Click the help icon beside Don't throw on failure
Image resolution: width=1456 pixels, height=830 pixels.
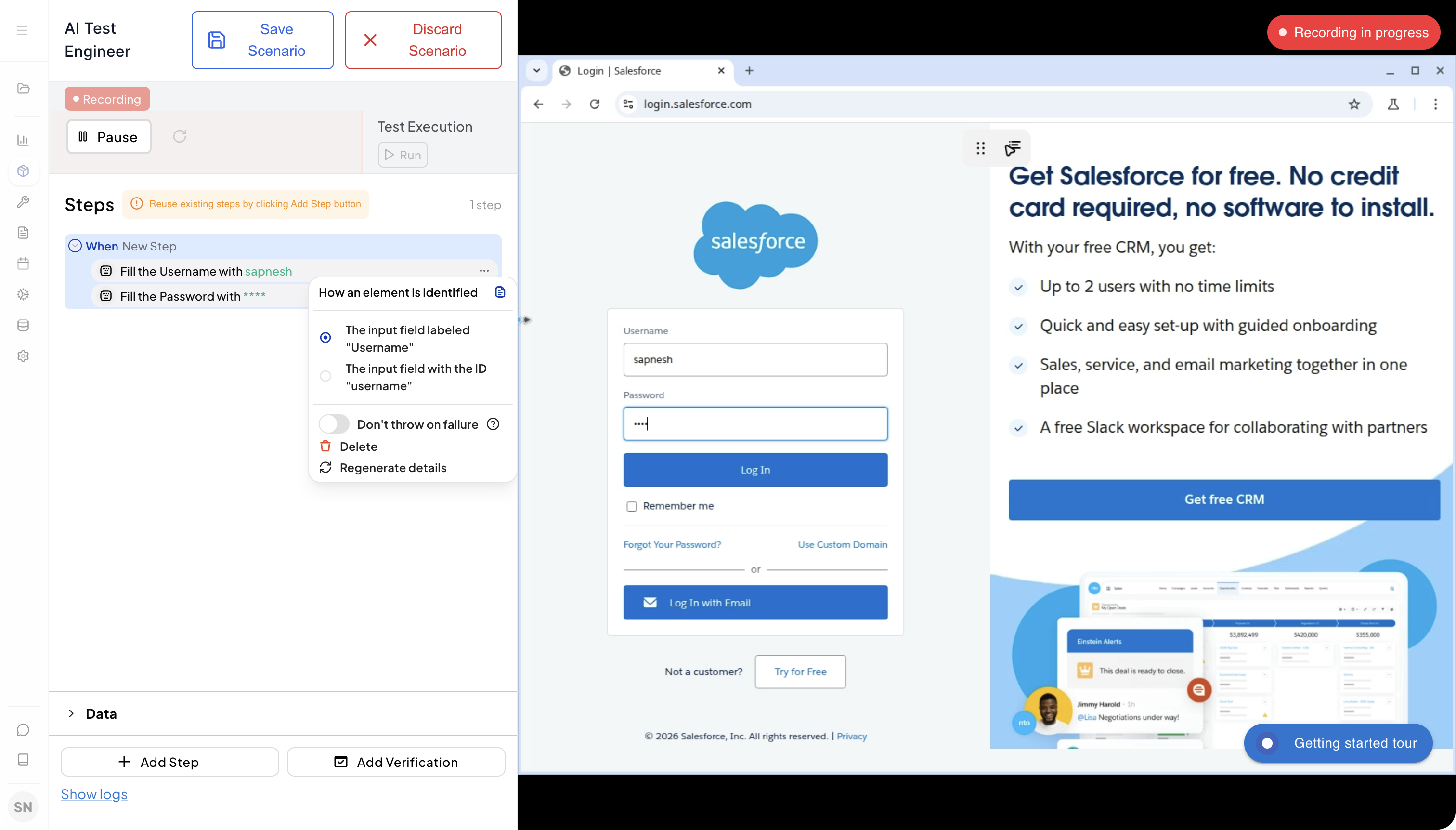pyautogui.click(x=494, y=424)
